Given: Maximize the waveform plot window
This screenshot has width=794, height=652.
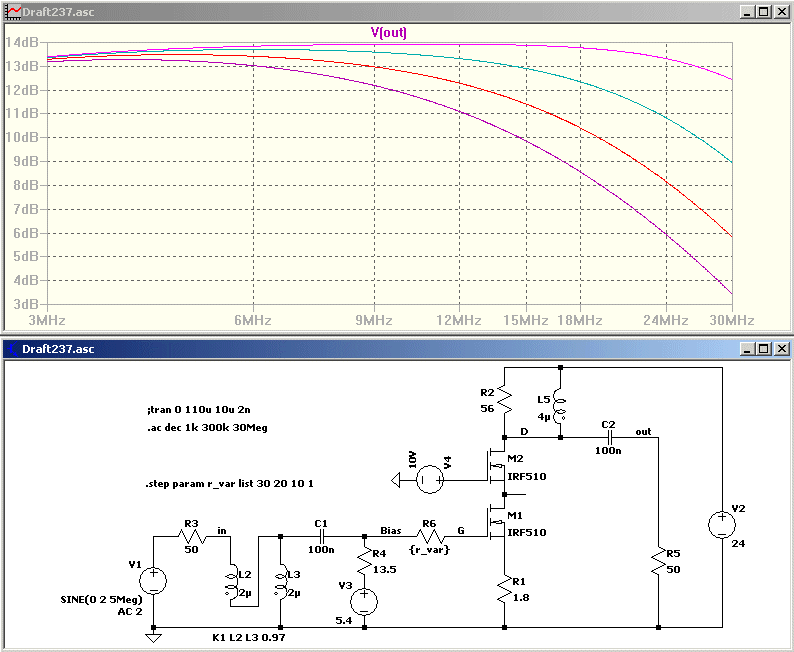Looking at the screenshot, I should [764, 12].
